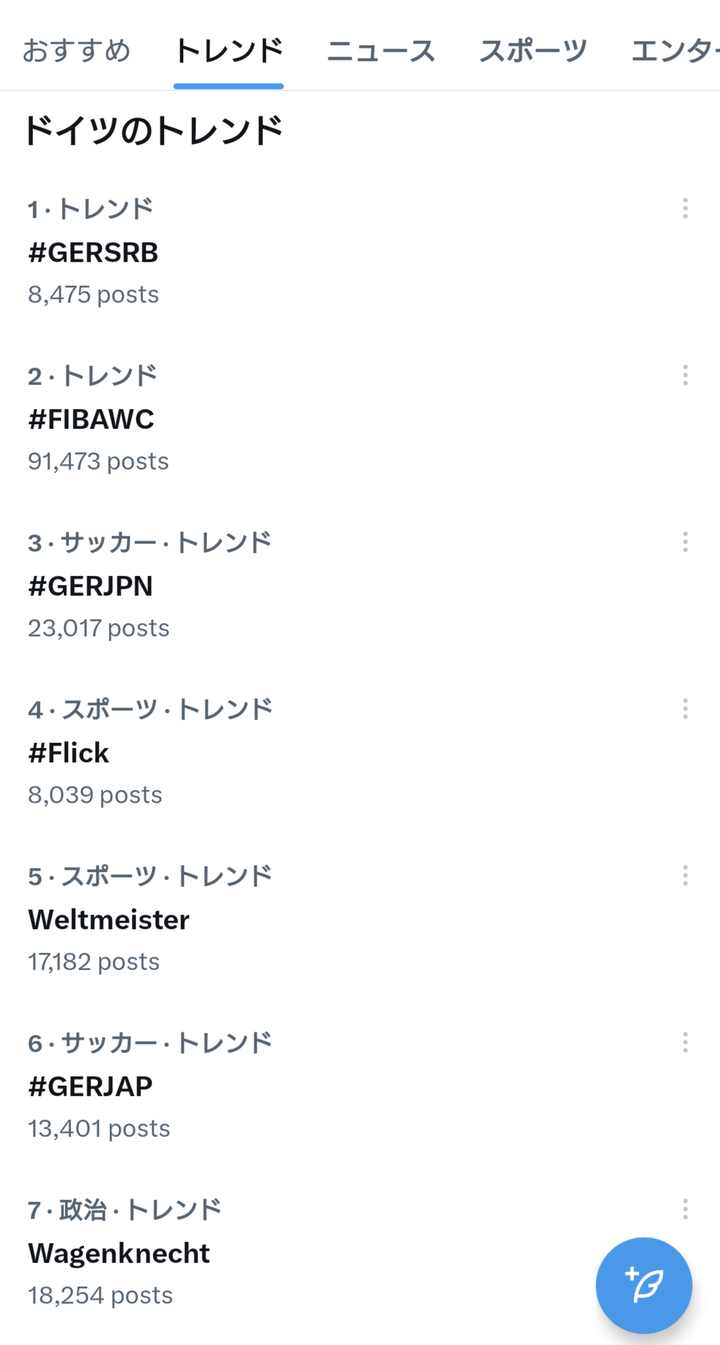View the Wagenknecht politics trend

[x=119, y=1254]
